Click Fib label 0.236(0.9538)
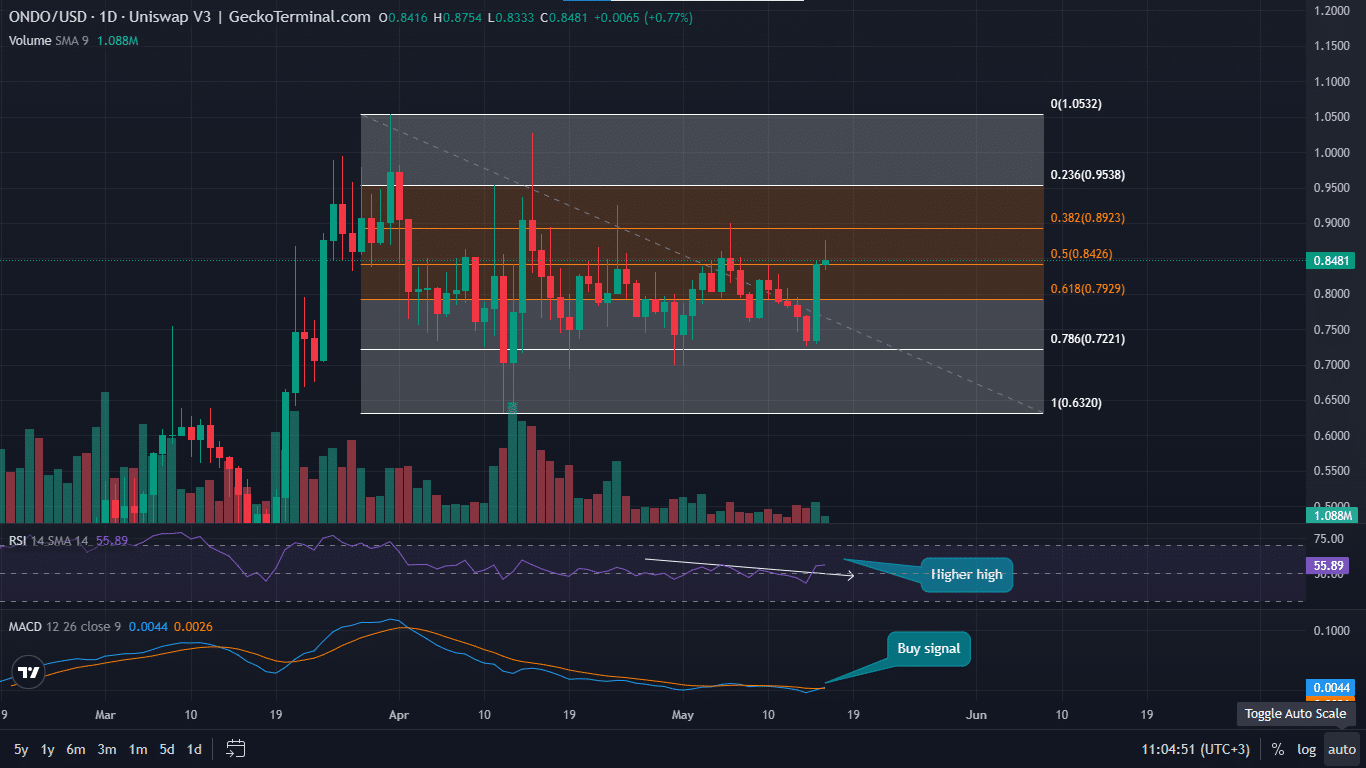The height and width of the screenshot is (768, 1366). [1088, 175]
